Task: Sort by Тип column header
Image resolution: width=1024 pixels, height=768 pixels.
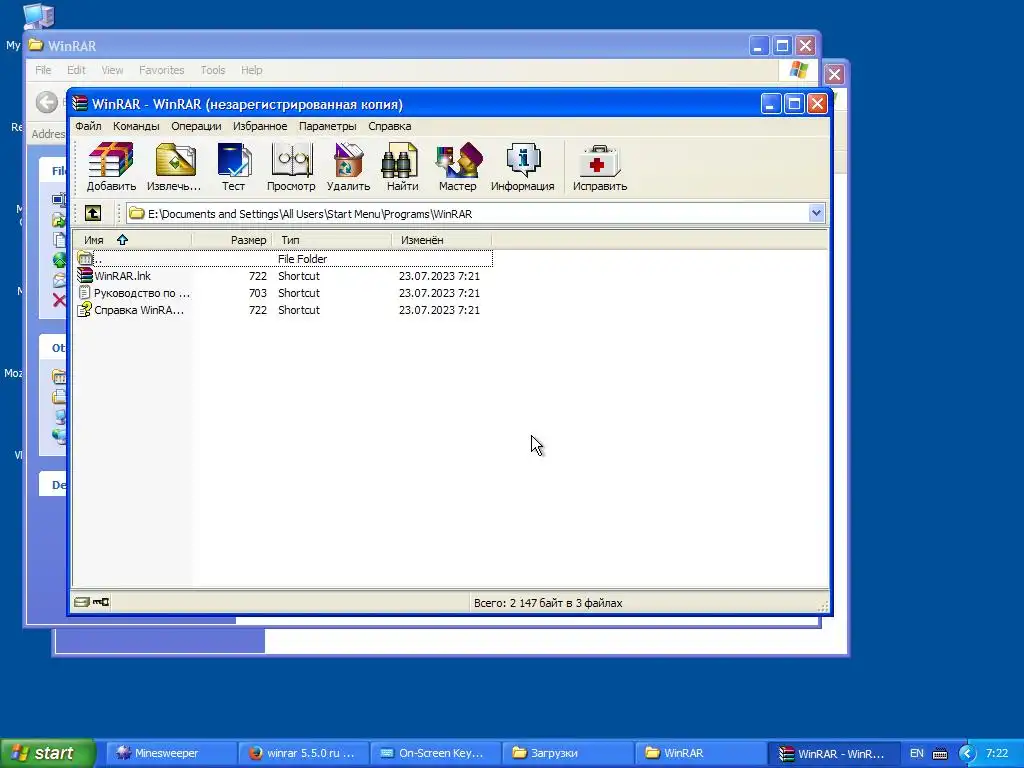Action: pos(332,240)
